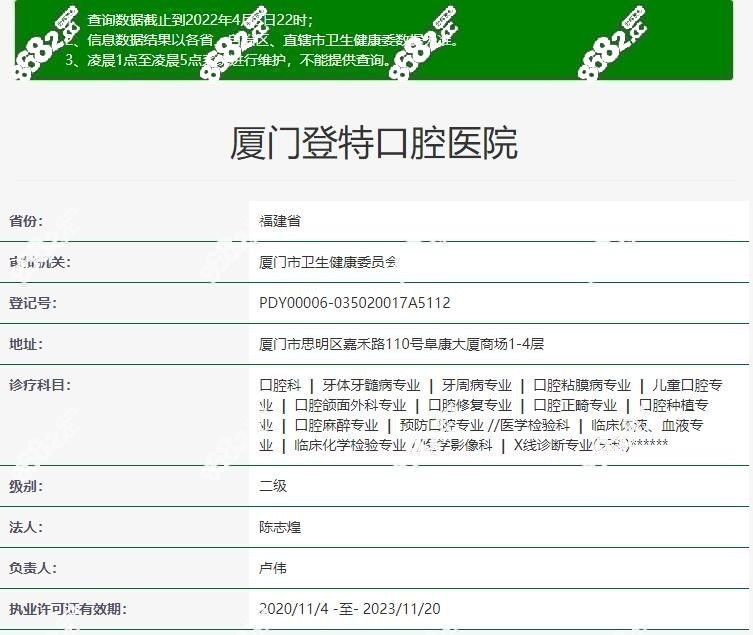The width and height of the screenshot is (753, 635).
Task: Click 口腔粘膜病专业 in the subjects list
Action: [x=582, y=385]
